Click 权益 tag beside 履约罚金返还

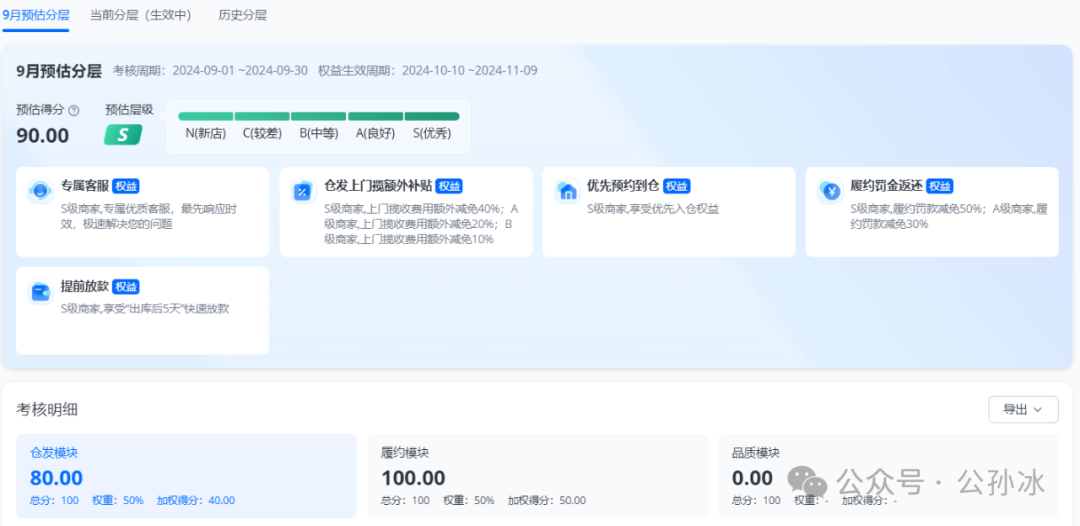tap(939, 186)
